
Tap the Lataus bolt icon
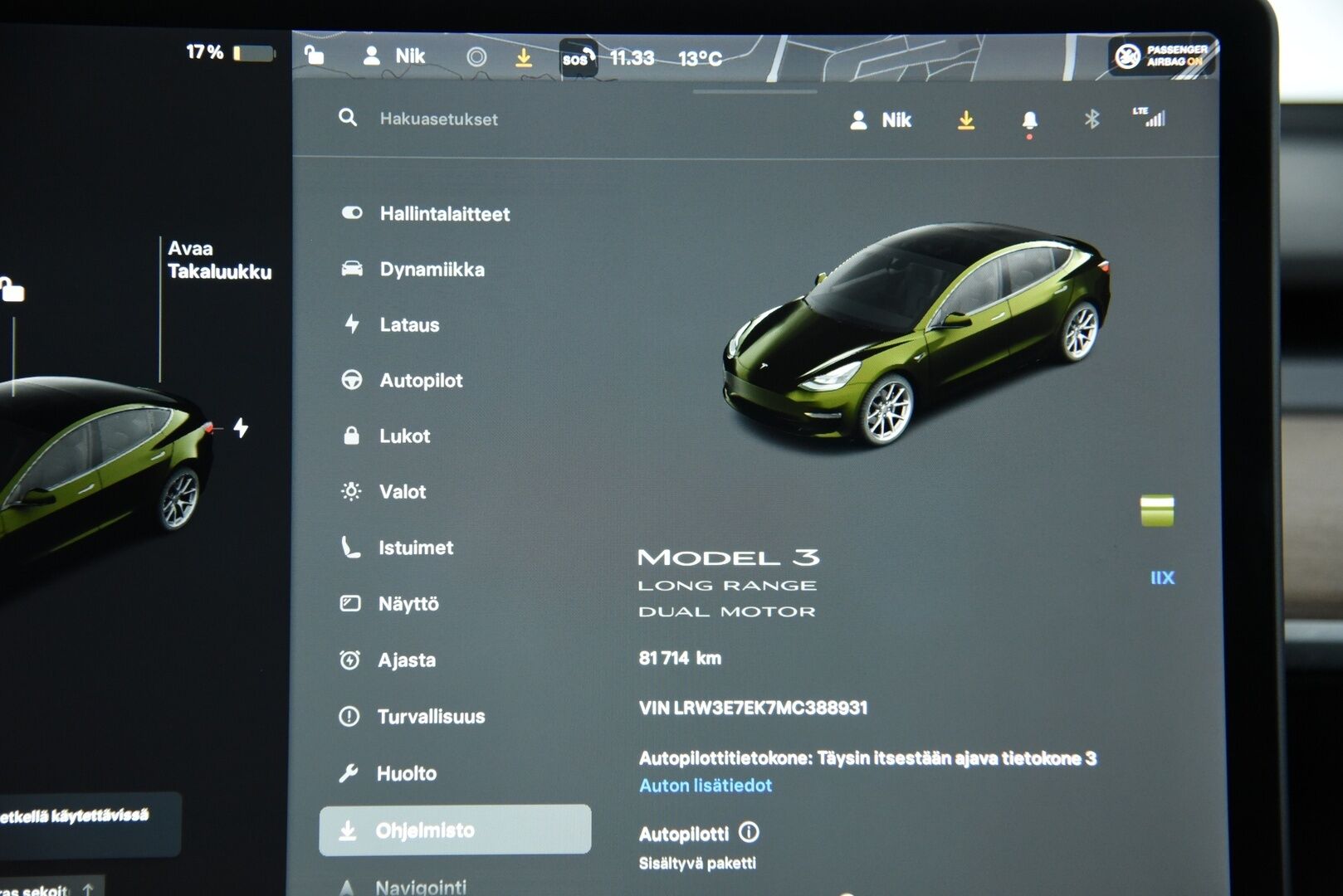pyautogui.click(x=352, y=324)
